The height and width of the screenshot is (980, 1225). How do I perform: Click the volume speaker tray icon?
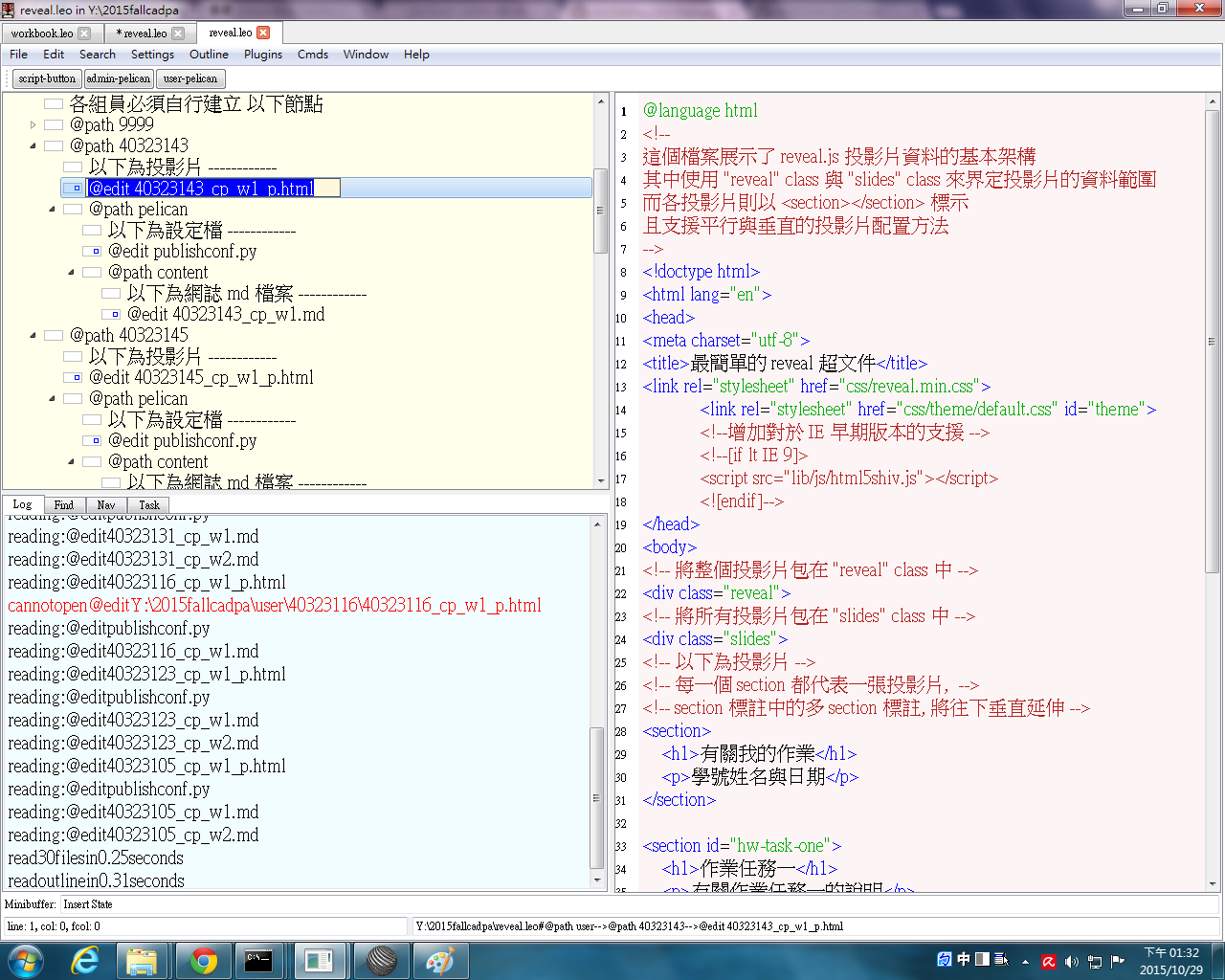(1071, 961)
